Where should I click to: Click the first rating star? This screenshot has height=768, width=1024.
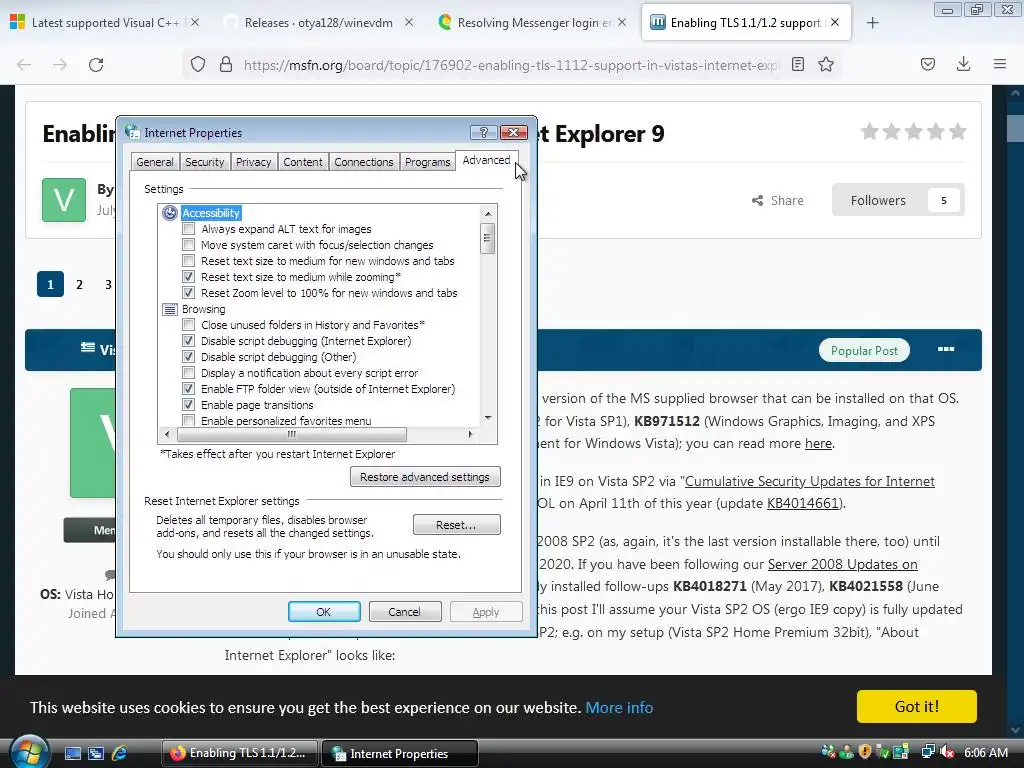click(x=869, y=132)
